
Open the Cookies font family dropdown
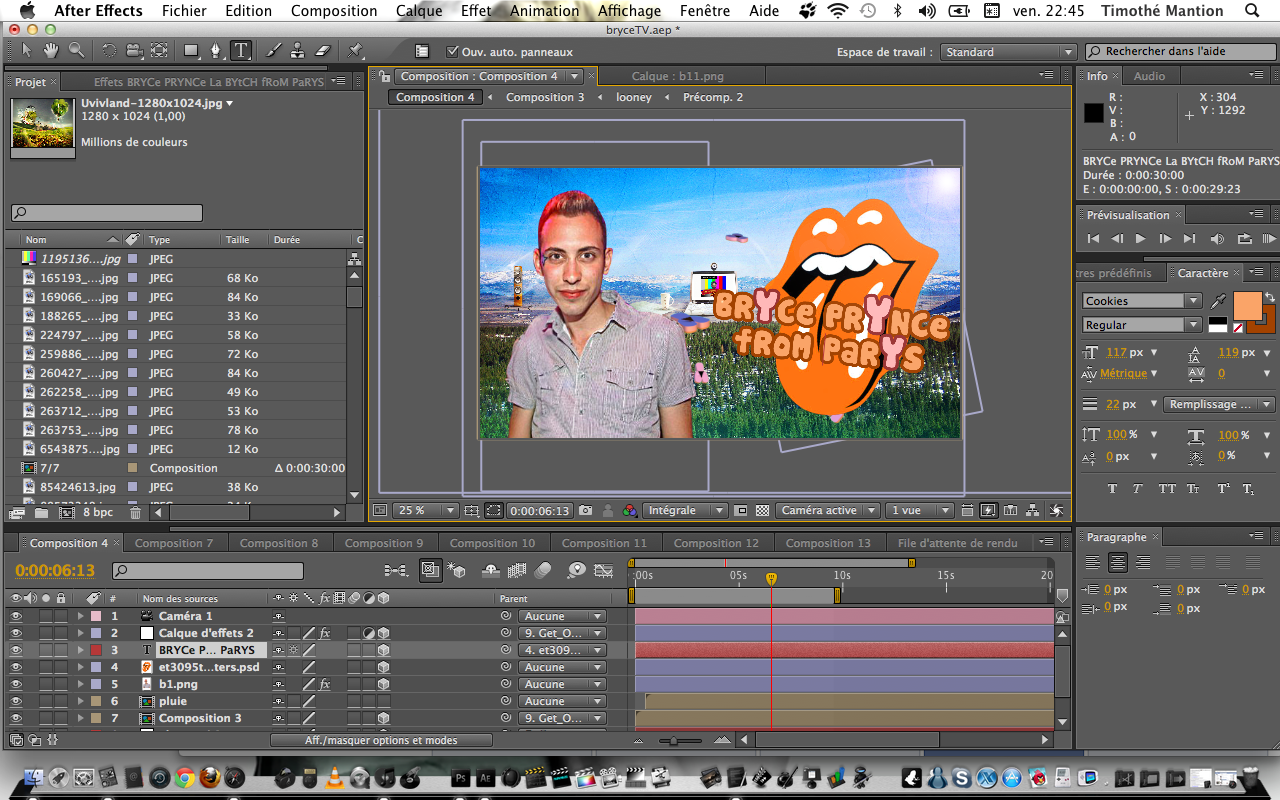(x=1142, y=301)
